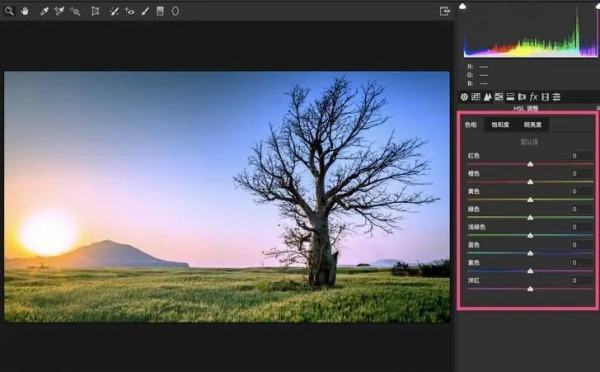Switch to the 饱和度 tab
The height and width of the screenshot is (372, 600).
500,125
